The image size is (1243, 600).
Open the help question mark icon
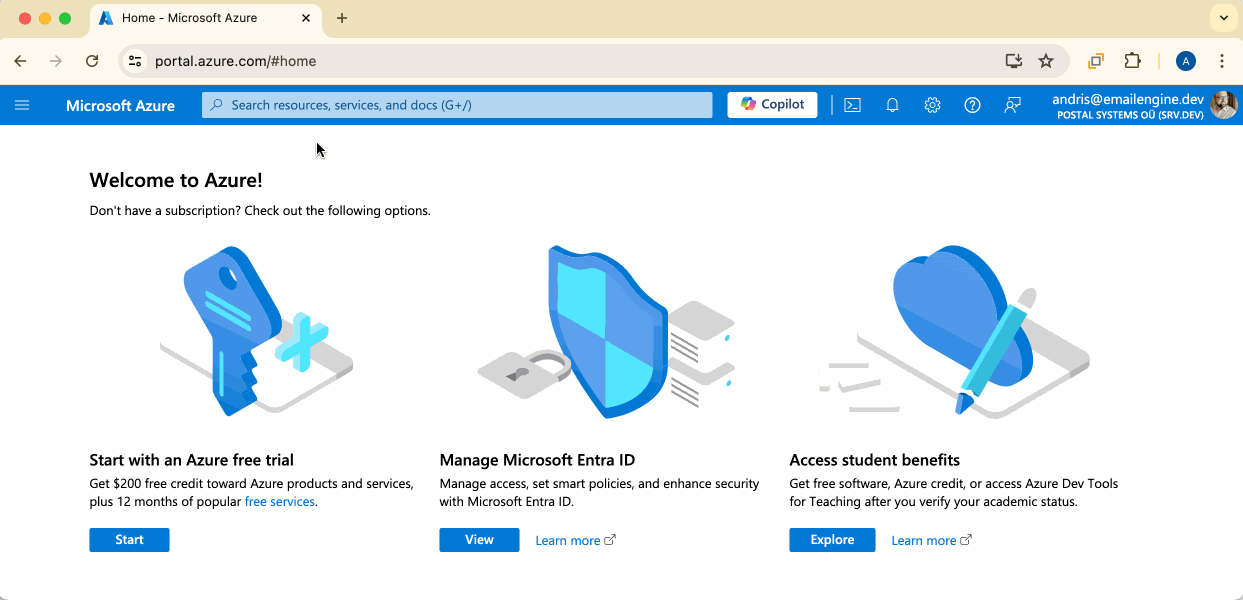click(x=972, y=104)
